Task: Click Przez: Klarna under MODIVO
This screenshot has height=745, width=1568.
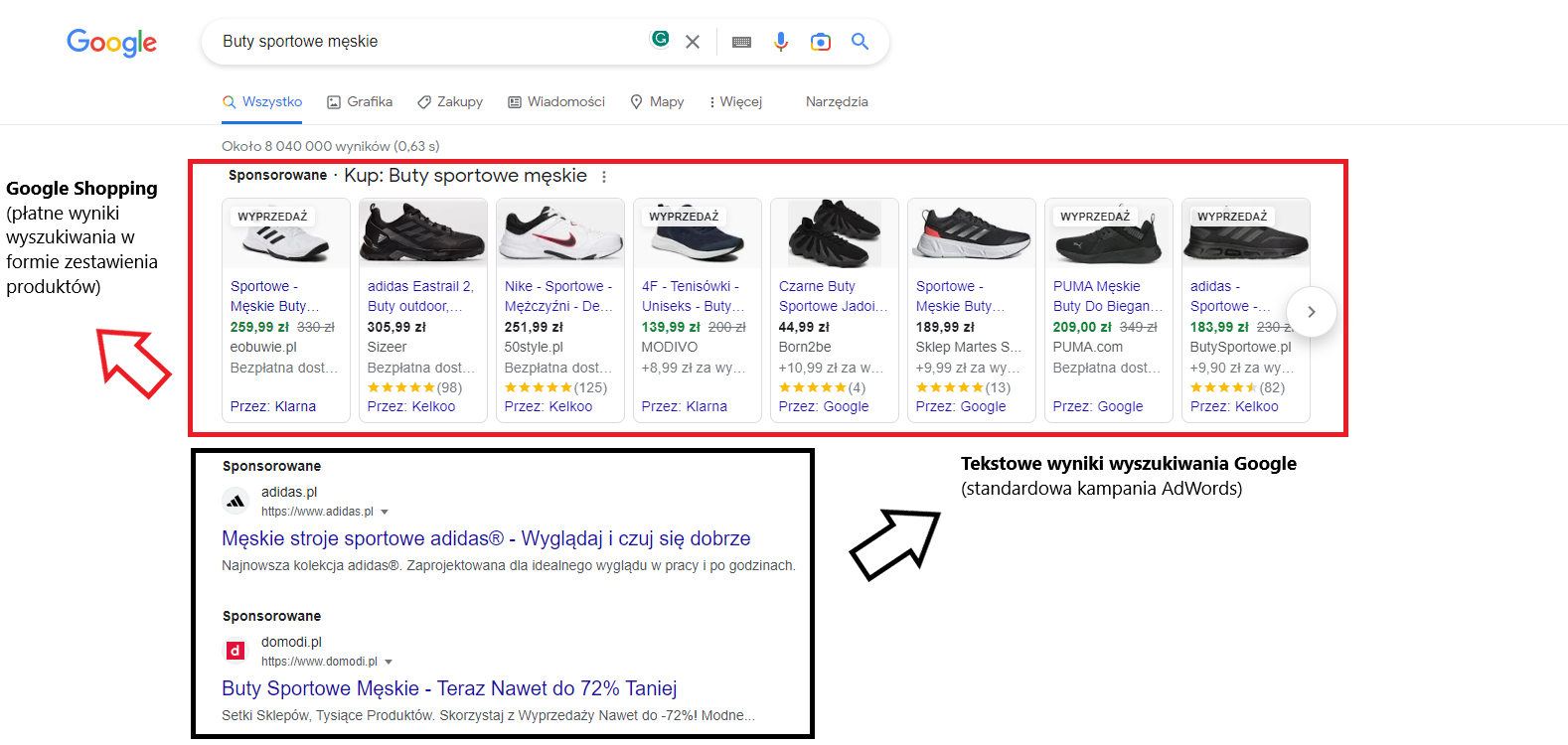Action: click(685, 406)
